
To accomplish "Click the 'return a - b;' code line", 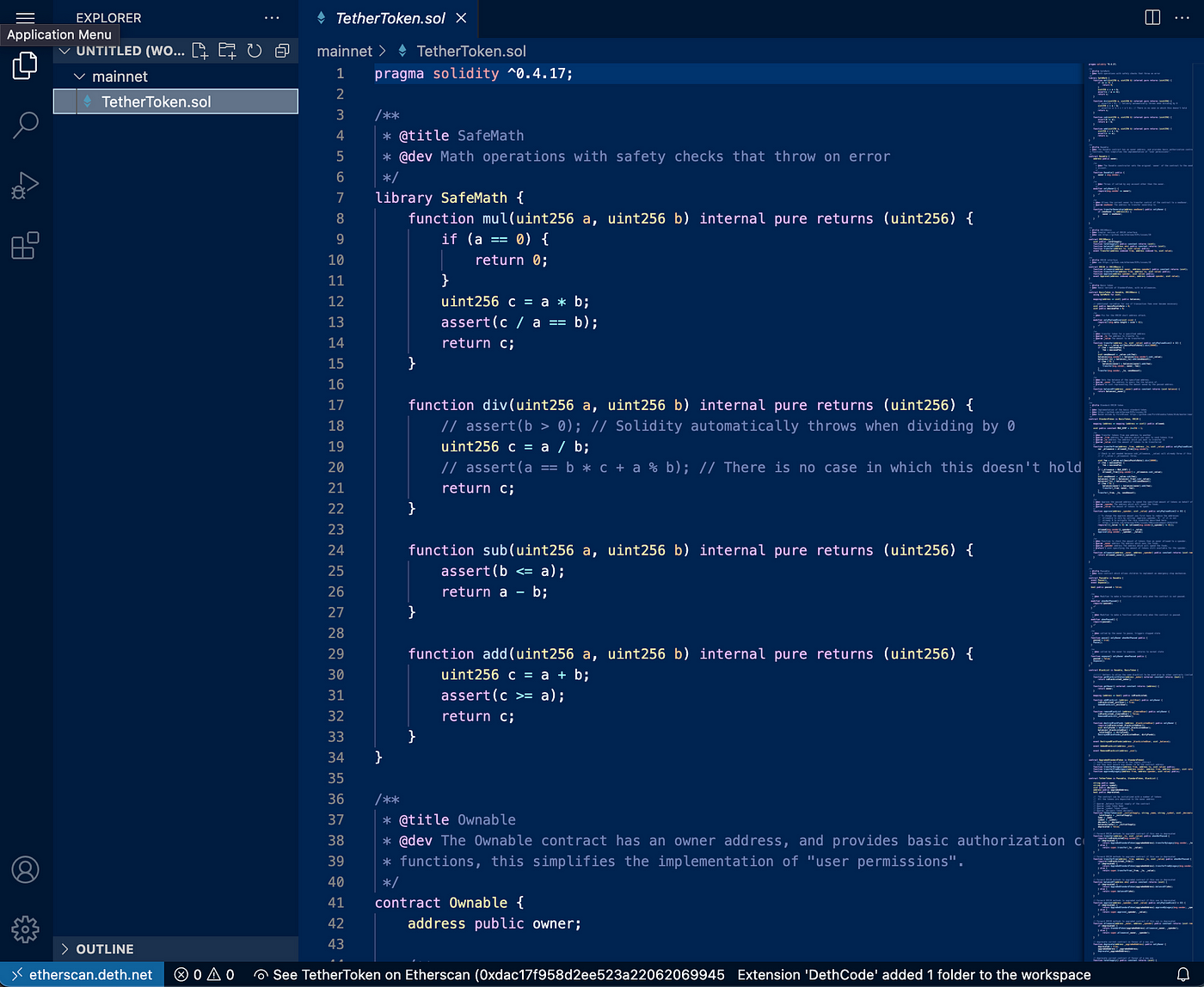I will click(494, 592).
